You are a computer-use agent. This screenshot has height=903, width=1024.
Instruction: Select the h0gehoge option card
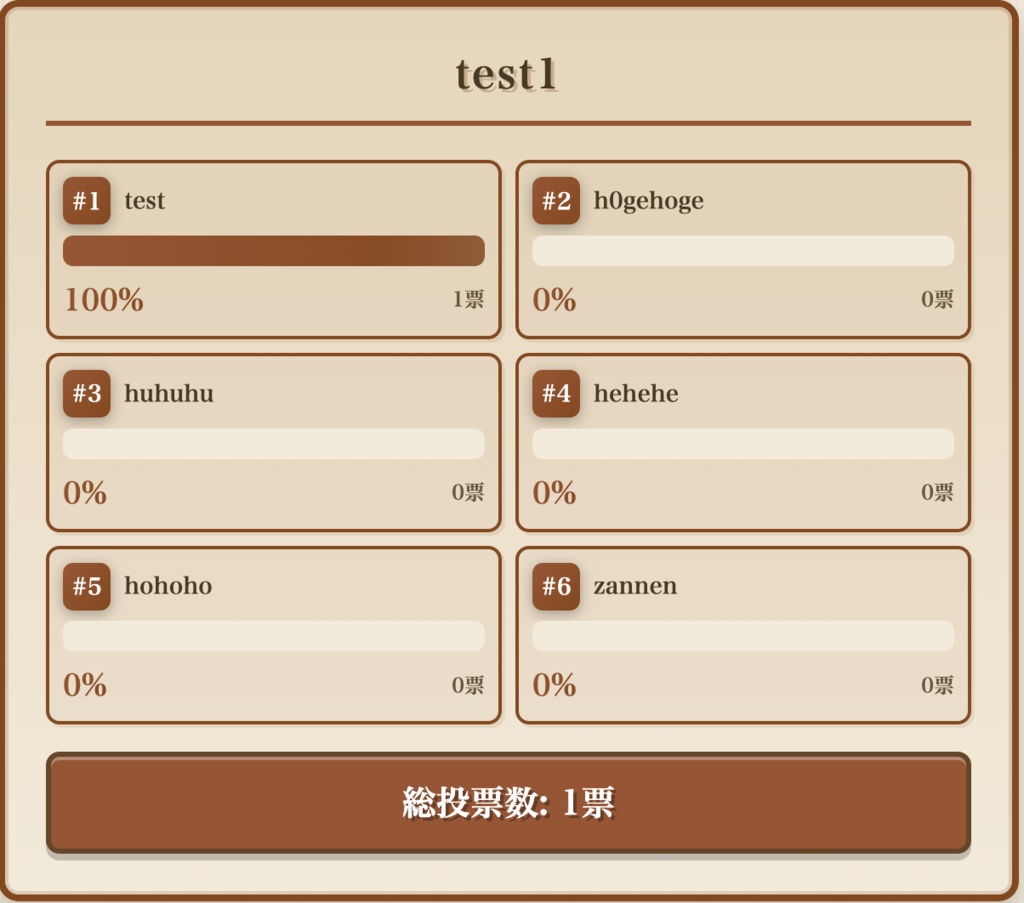coord(743,248)
